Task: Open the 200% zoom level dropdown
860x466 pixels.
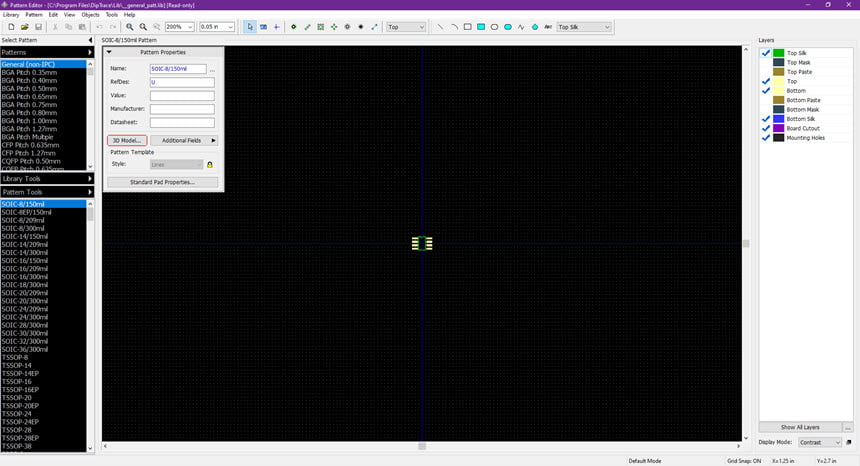Action: click(190, 27)
